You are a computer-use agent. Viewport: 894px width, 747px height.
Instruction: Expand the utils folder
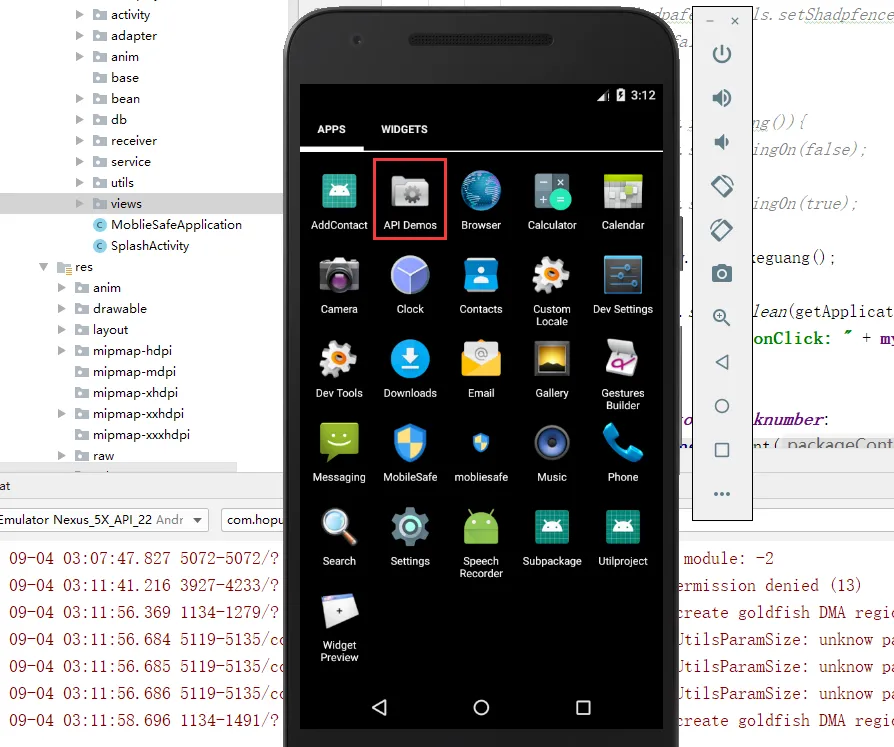pos(80,182)
